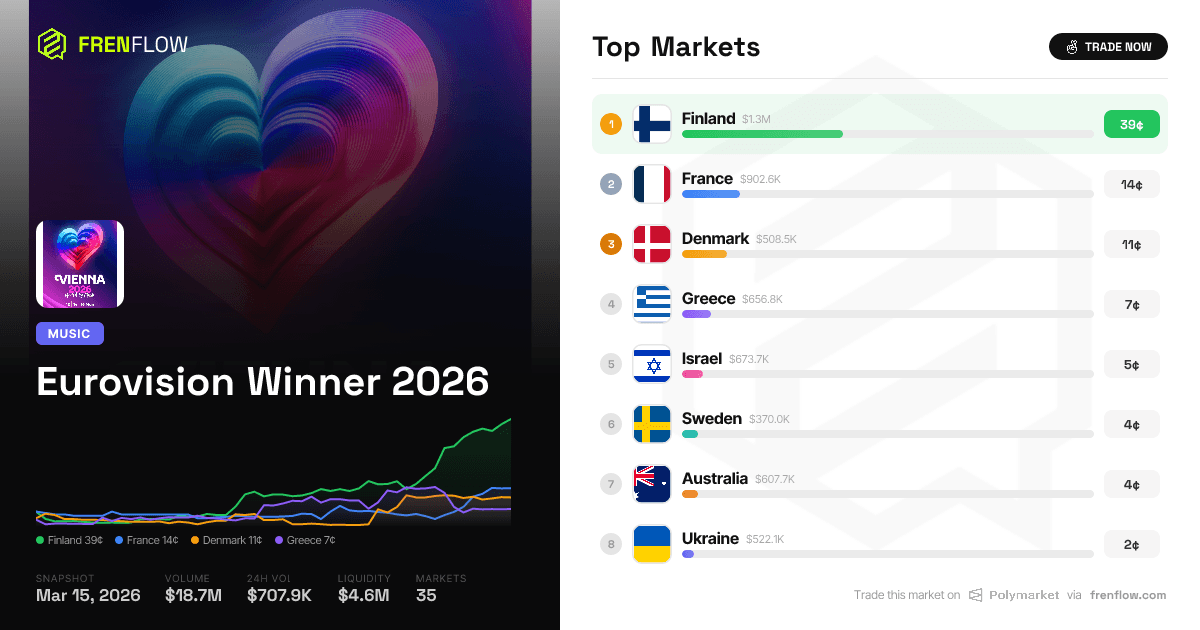The image size is (1200, 630).
Task: Click the TRADE NOW button
Action: click(1108, 46)
